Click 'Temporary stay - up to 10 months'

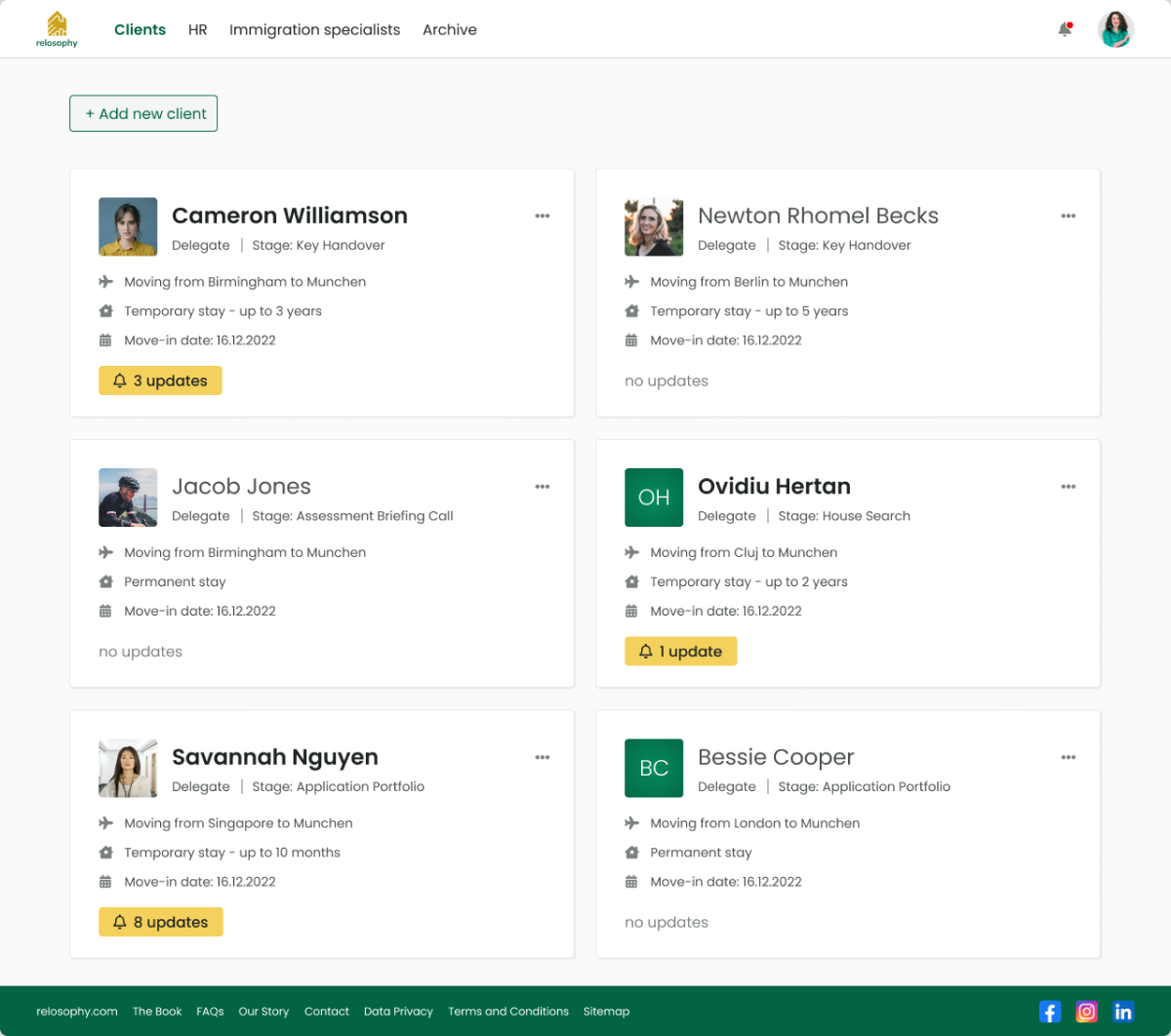232,853
